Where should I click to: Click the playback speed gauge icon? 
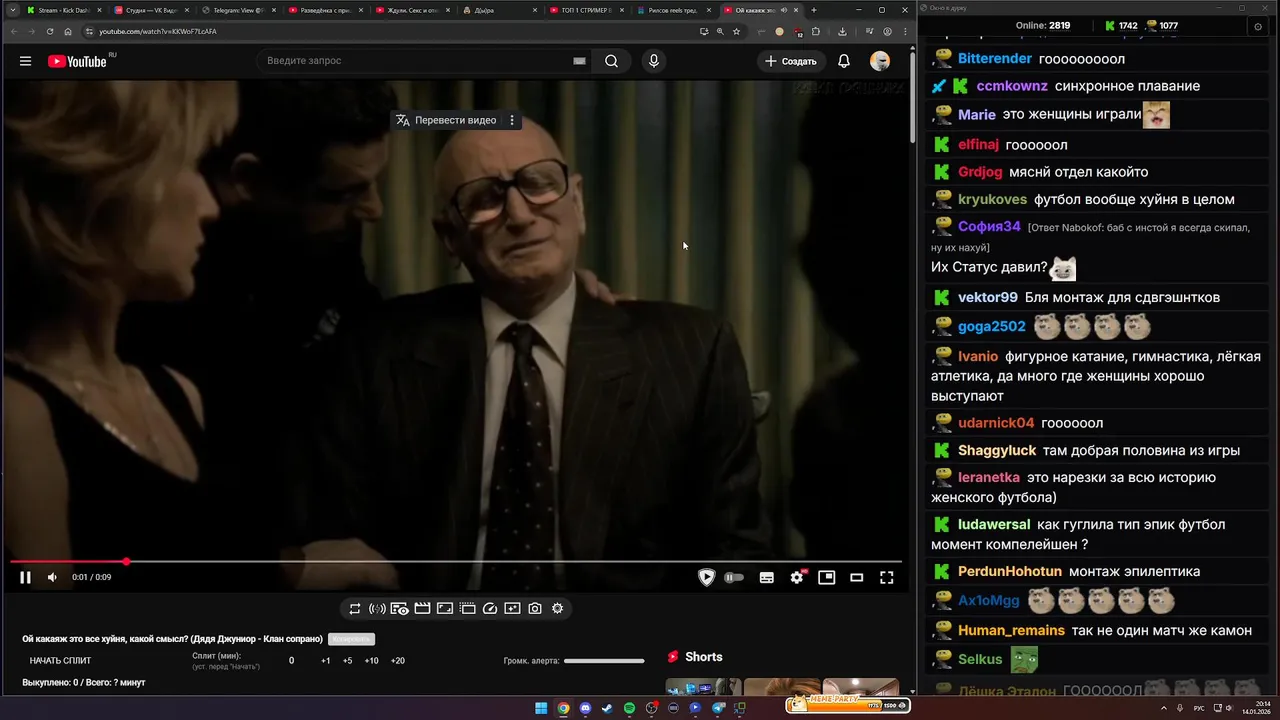(x=490, y=608)
